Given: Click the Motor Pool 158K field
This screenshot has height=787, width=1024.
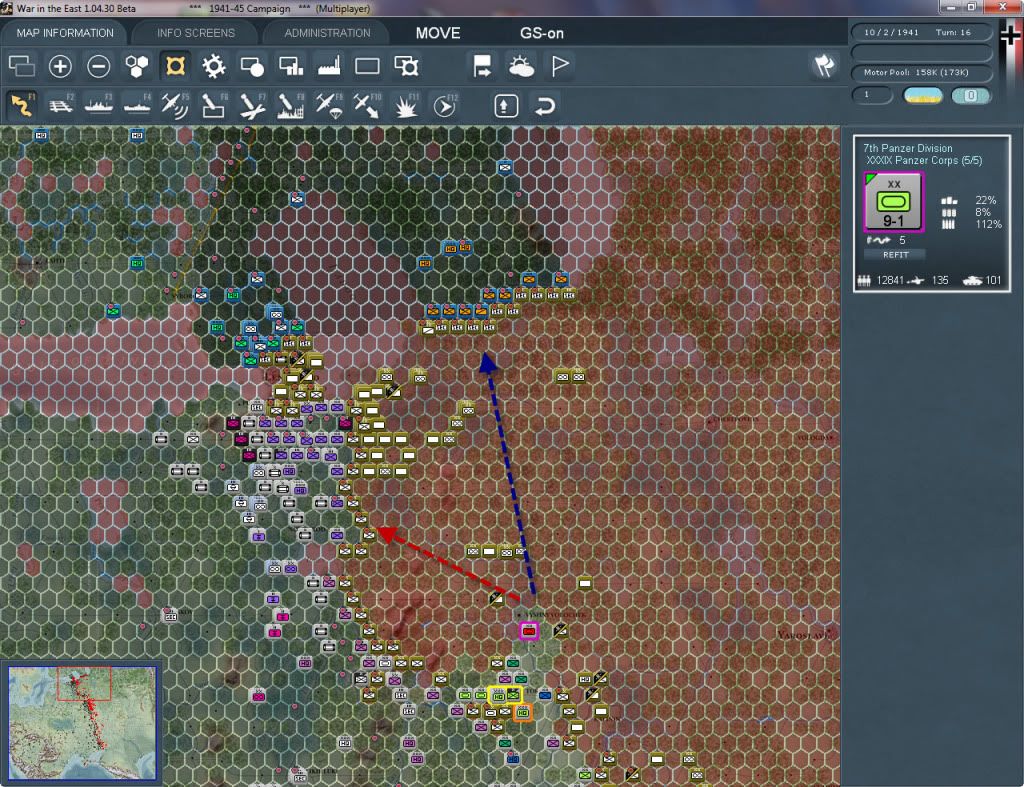Looking at the screenshot, I should tap(921, 72).
